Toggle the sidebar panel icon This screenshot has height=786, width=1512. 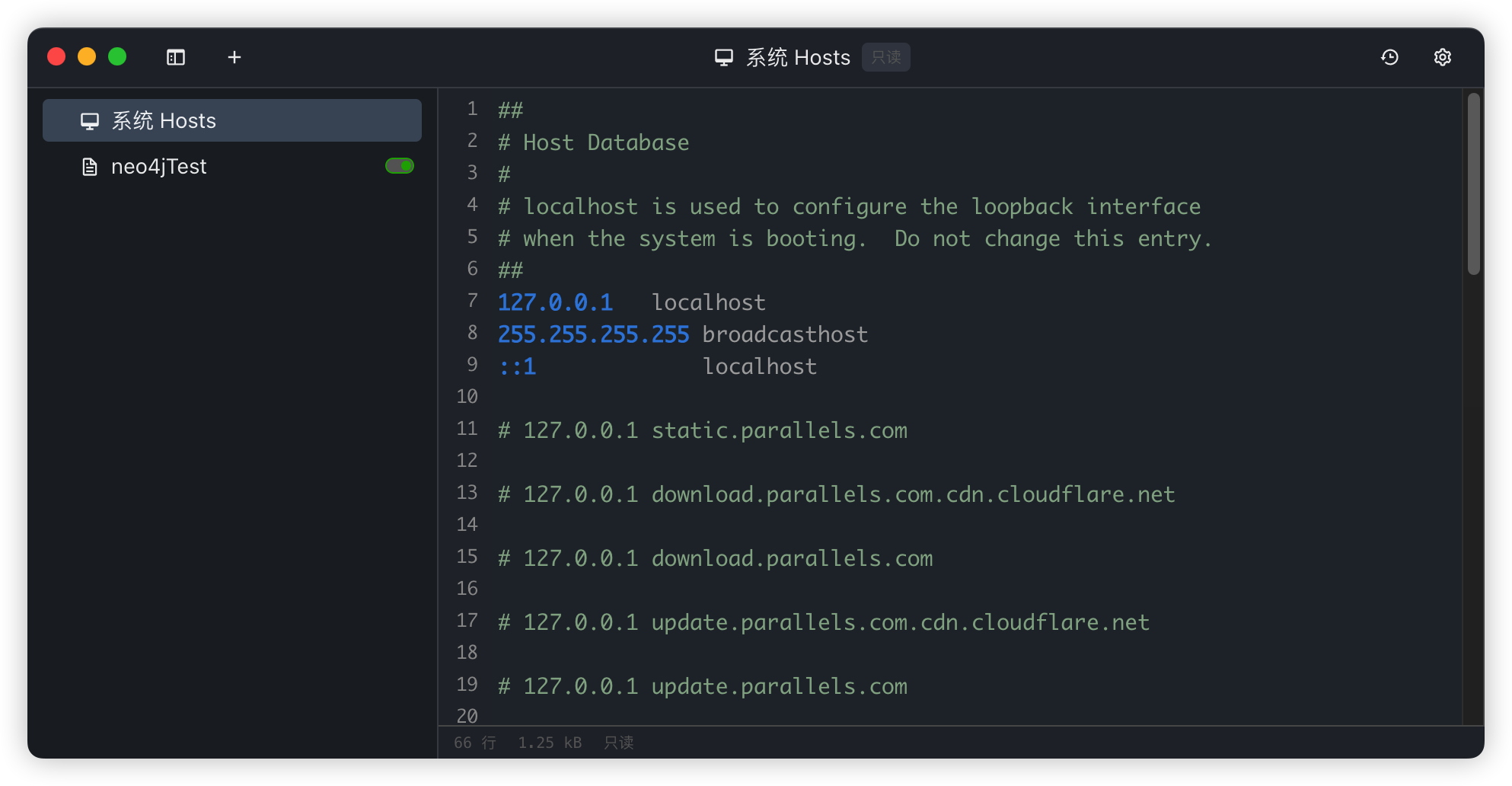[176, 57]
